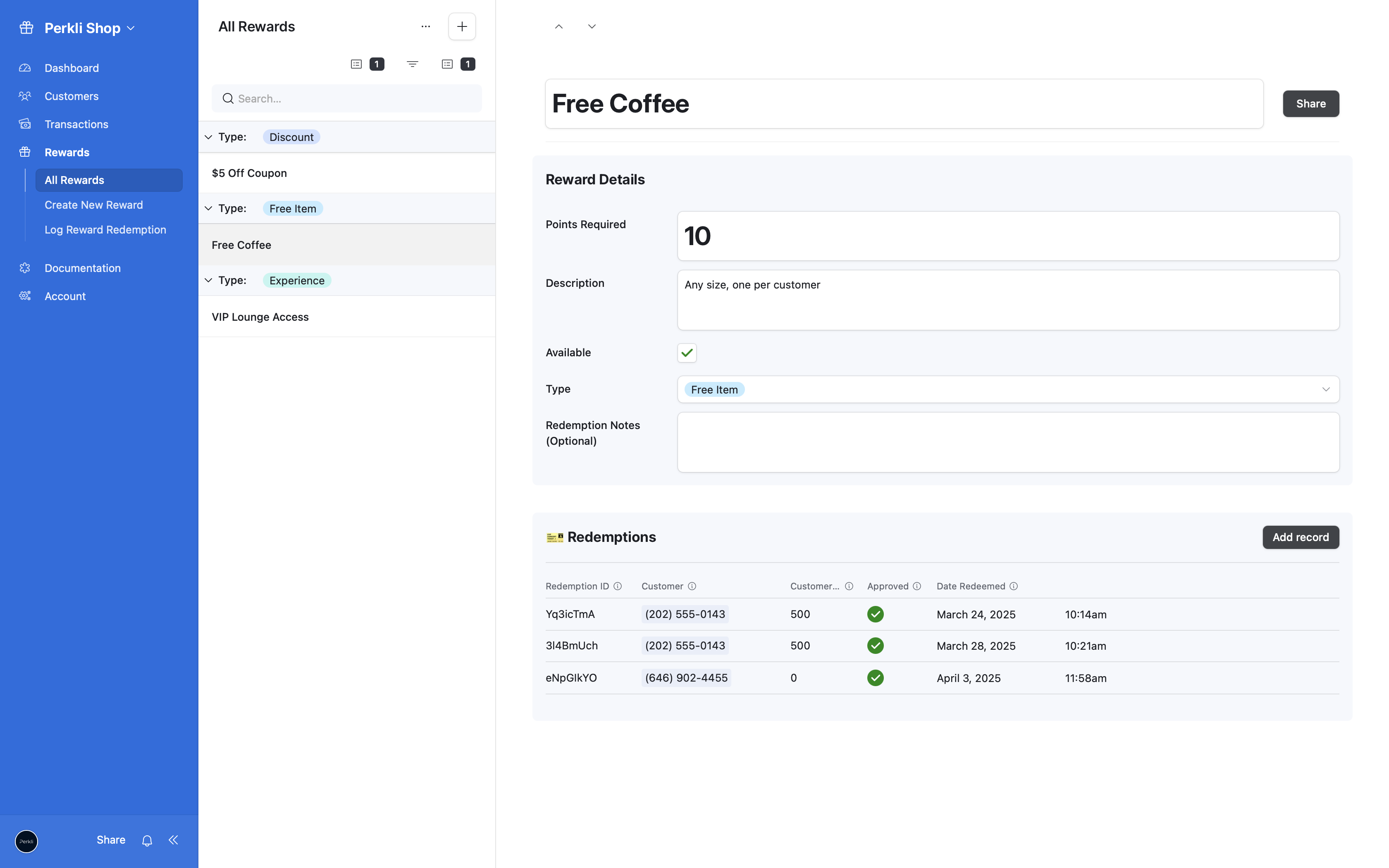The image size is (1389, 868).
Task: Click the search magnifier icon
Action: click(228, 99)
